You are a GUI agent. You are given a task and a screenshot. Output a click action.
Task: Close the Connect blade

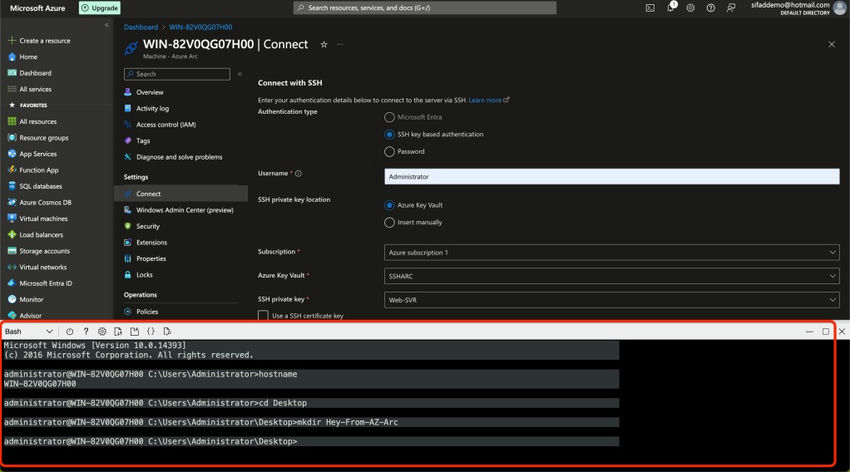pyautogui.click(x=832, y=44)
